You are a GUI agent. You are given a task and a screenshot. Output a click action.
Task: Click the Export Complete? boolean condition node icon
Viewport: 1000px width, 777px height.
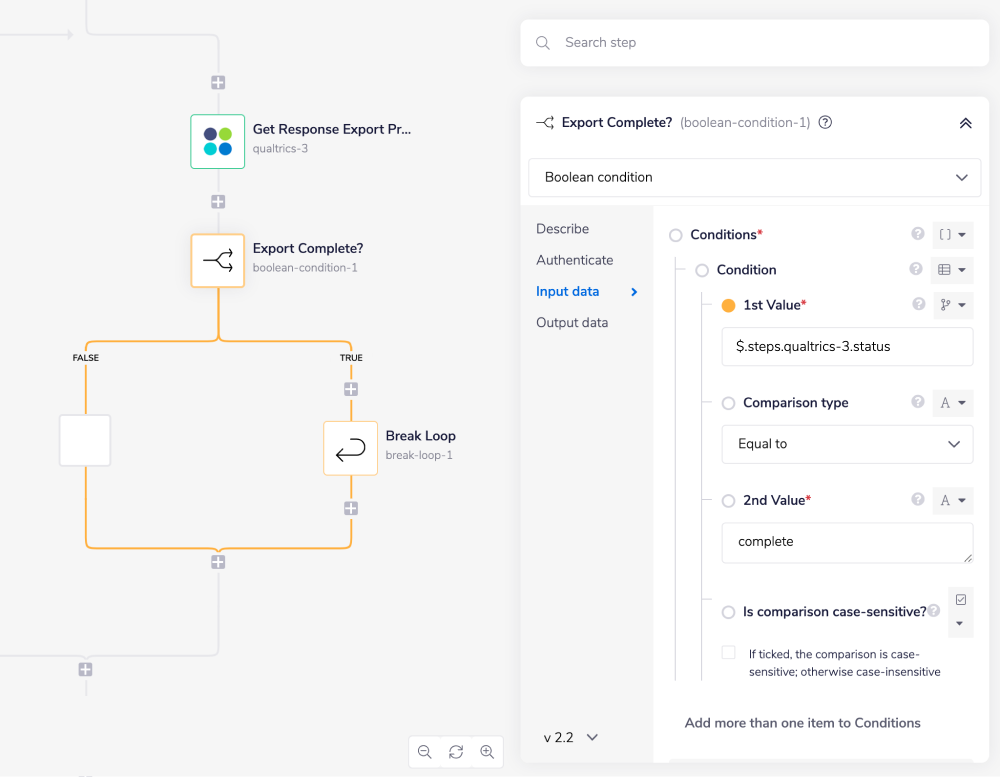coord(217,260)
